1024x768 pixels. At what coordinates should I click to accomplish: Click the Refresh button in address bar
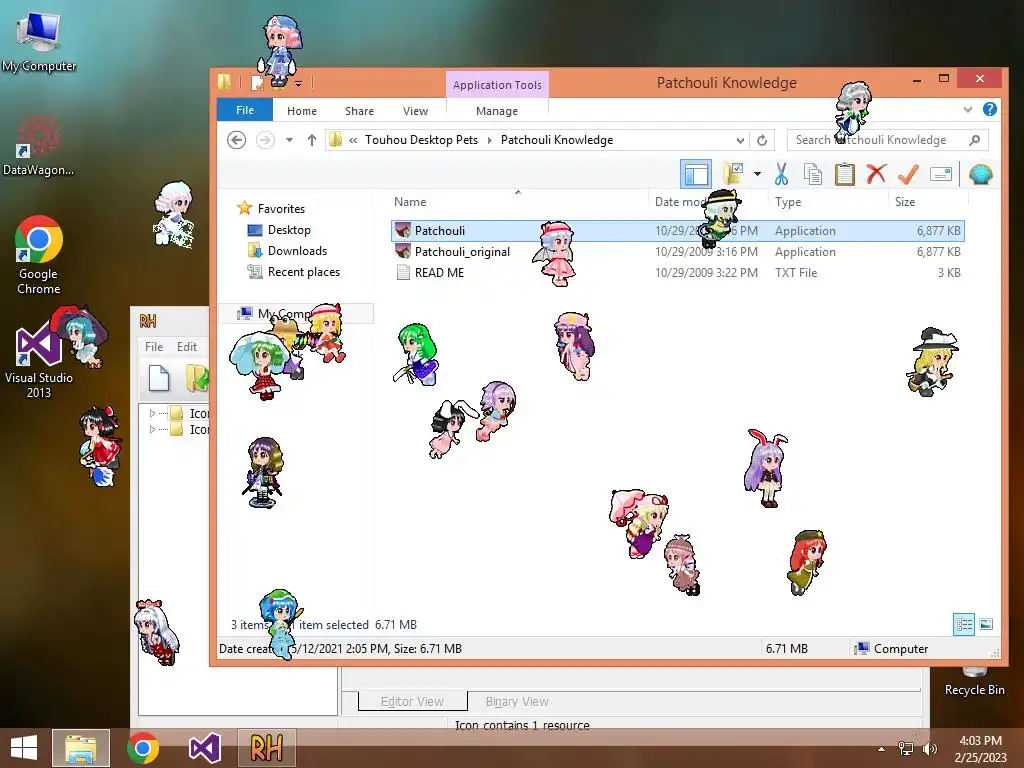click(x=762, y=140)
